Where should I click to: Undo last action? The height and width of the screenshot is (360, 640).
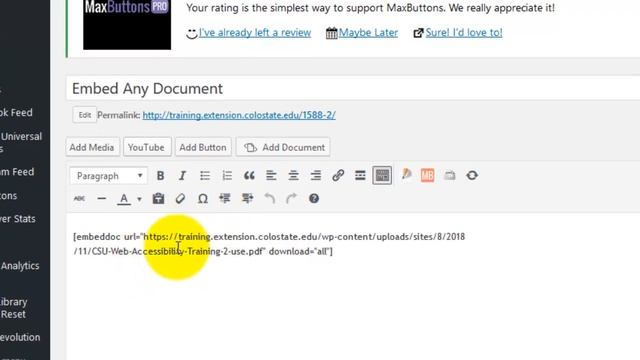click(x=269, y=199)
